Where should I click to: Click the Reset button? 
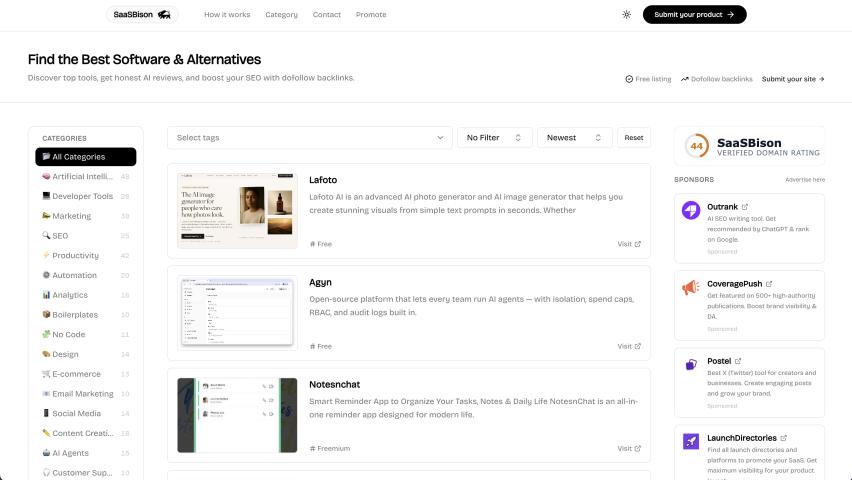click(634, 138)
